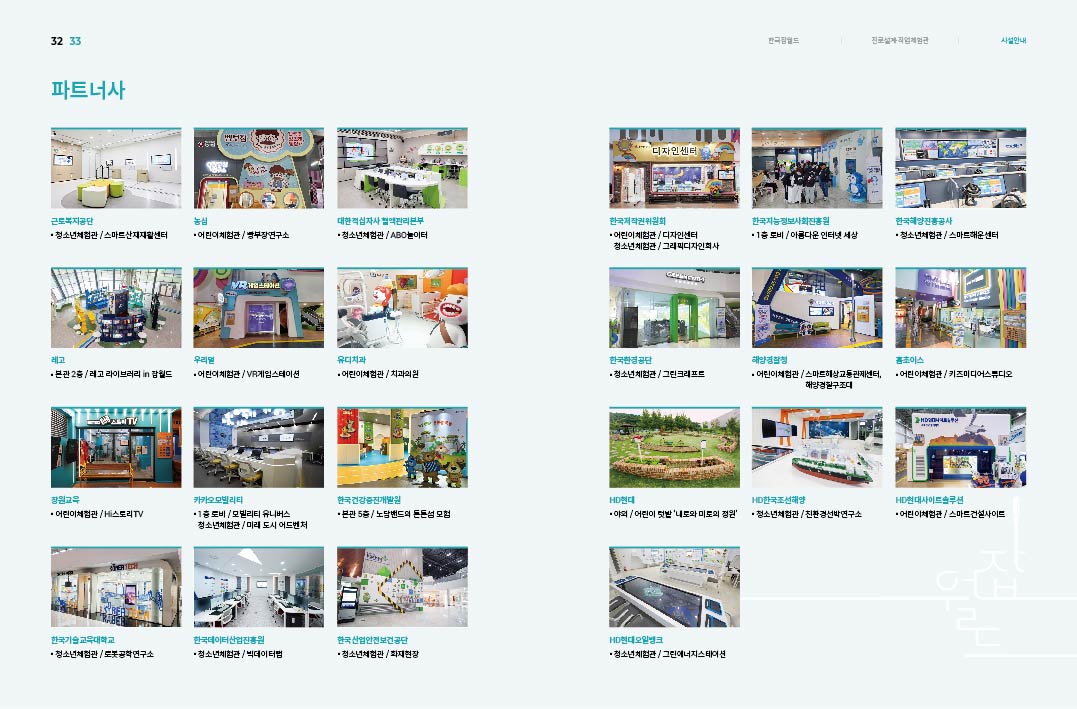
Task: Click the 한국데이터산업진흥원 partner name
Action: tap(229, 640)
